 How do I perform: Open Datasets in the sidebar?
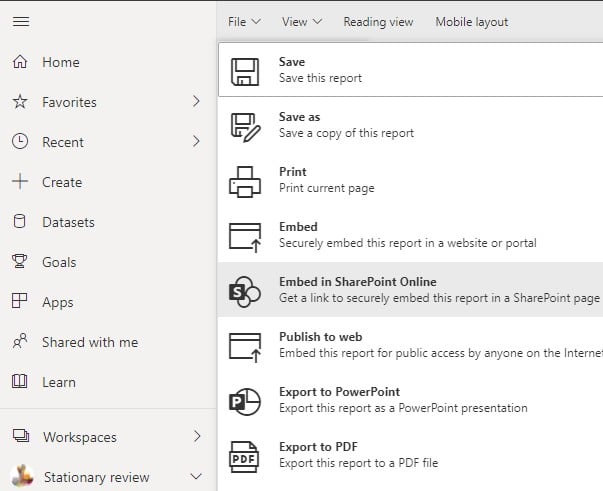point(68,222)
